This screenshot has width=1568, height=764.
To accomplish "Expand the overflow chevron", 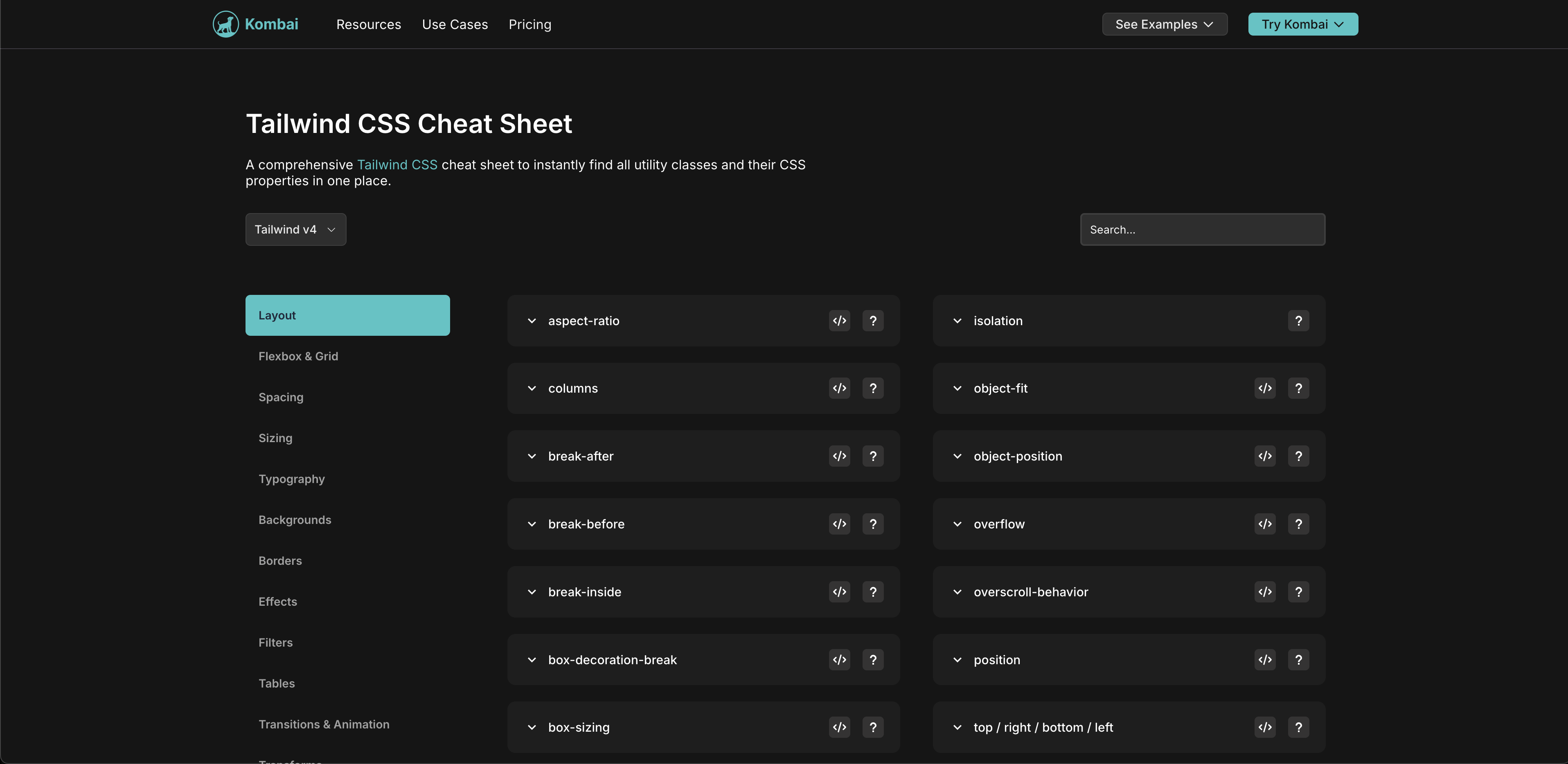I will (x=957, y=524).
